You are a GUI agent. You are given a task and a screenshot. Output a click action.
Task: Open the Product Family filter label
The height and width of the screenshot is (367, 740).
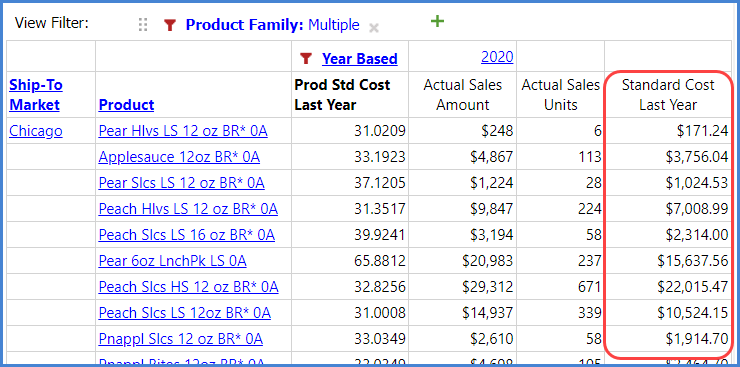(244, 25)
